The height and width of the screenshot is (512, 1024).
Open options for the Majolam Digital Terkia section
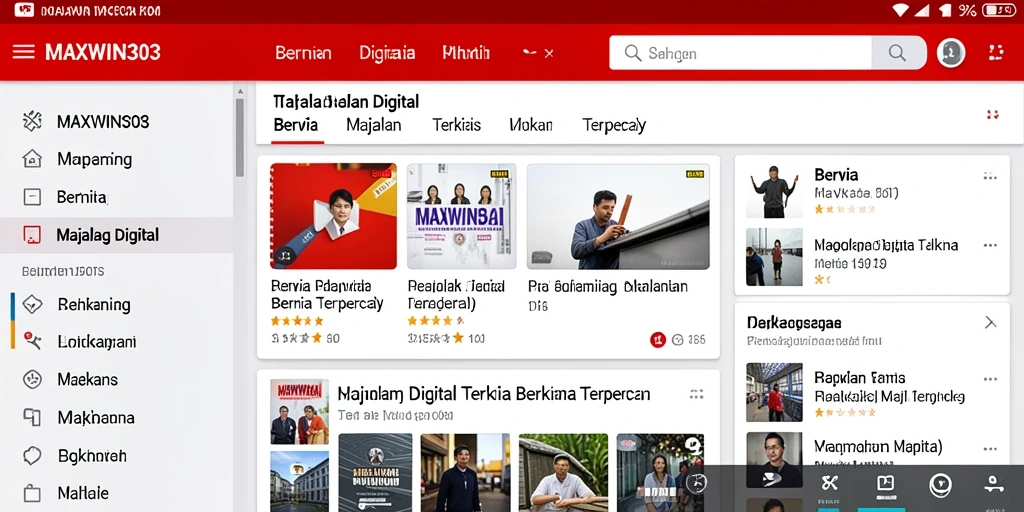click(x=697, y=394)
